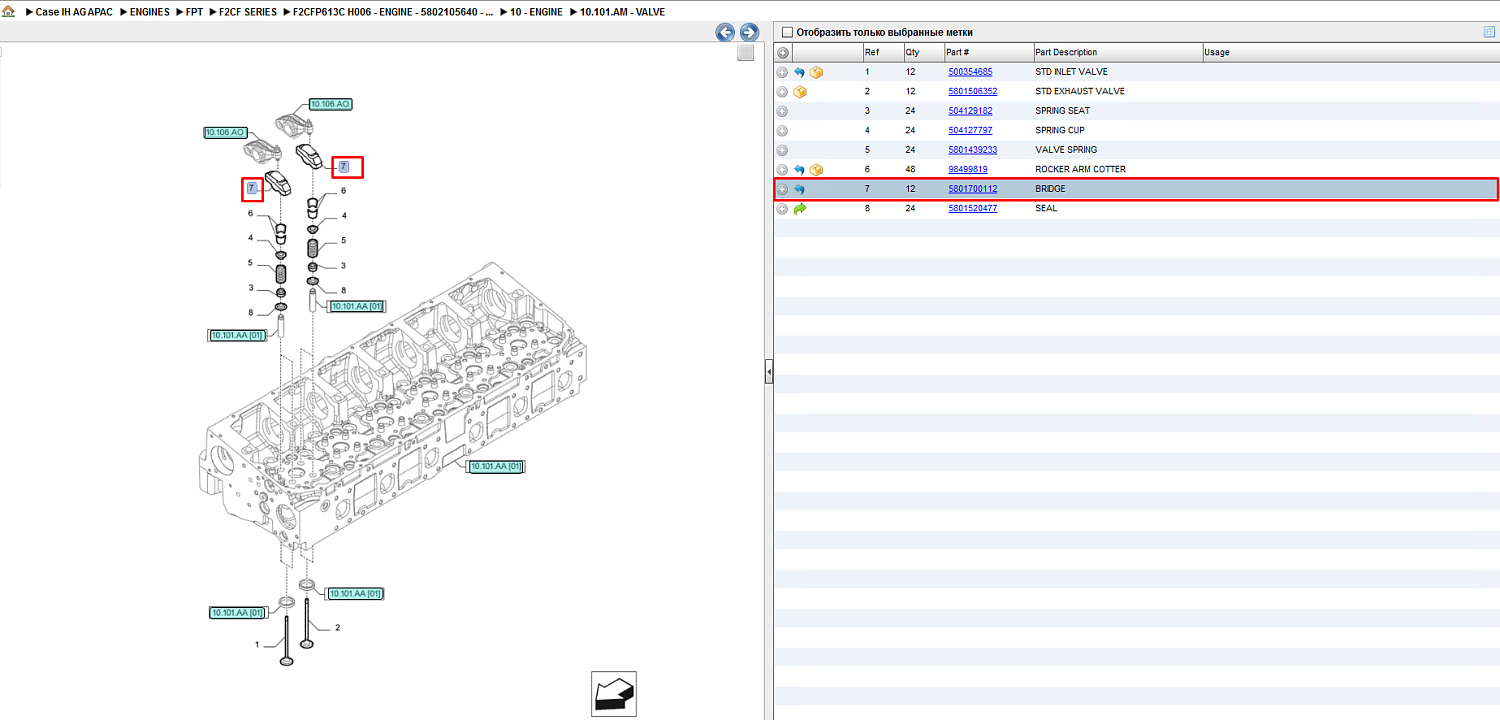The height and width of the screenshot is (720, 1500).
Task: Click callout number 2 in the diagram
Action: pos(337,628)
